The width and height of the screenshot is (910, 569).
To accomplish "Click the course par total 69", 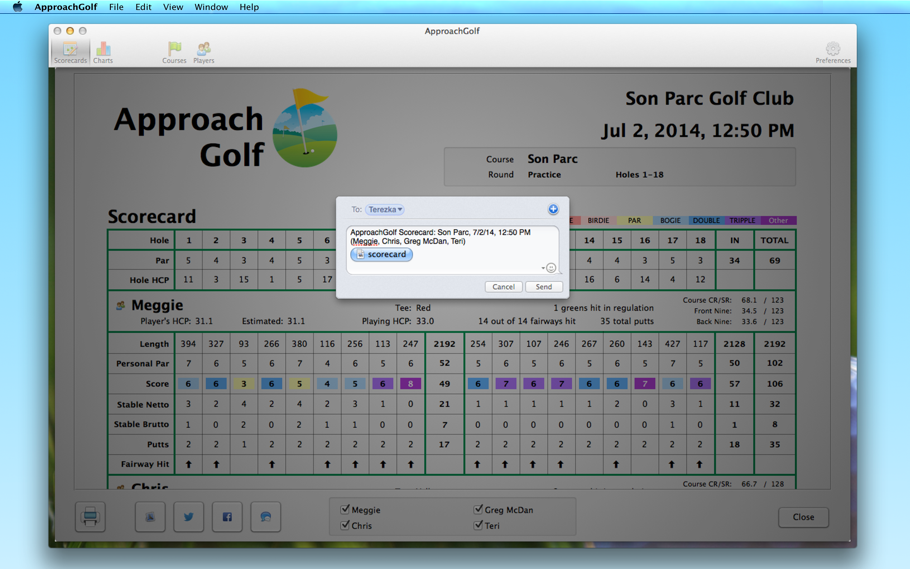I will tap(774, 261).
